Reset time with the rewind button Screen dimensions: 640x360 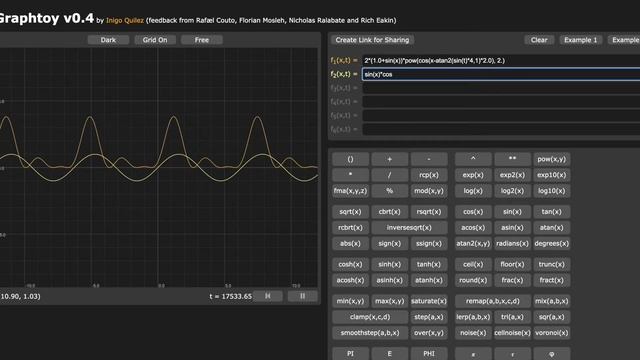coord(268,296)
